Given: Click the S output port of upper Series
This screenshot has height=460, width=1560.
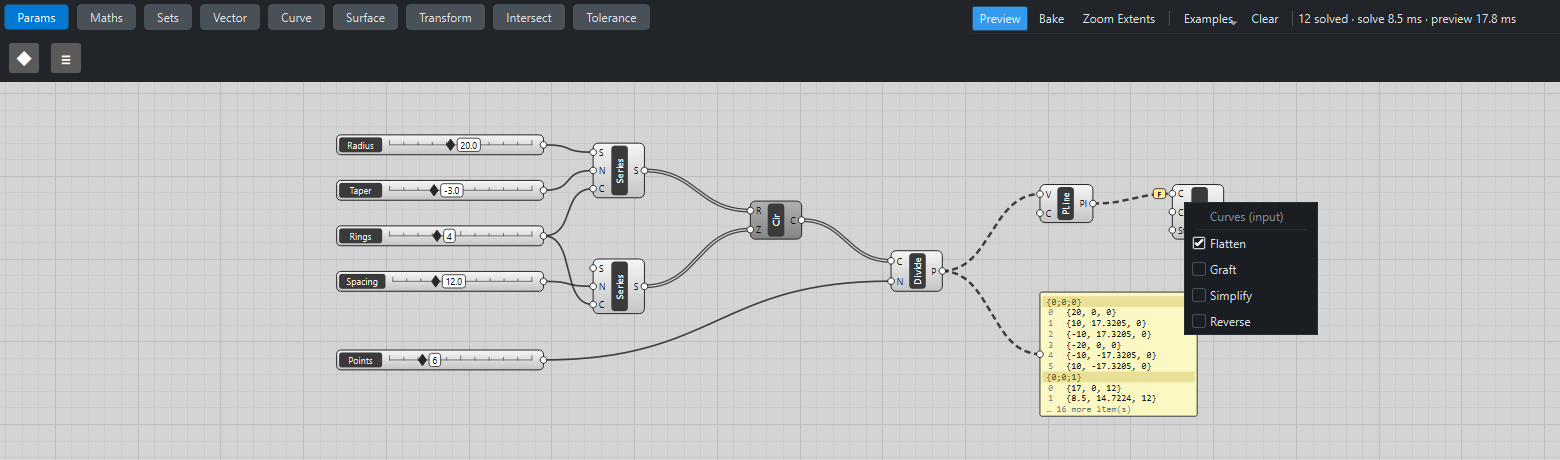Looking at the screenshot, I should click(645, 170).
